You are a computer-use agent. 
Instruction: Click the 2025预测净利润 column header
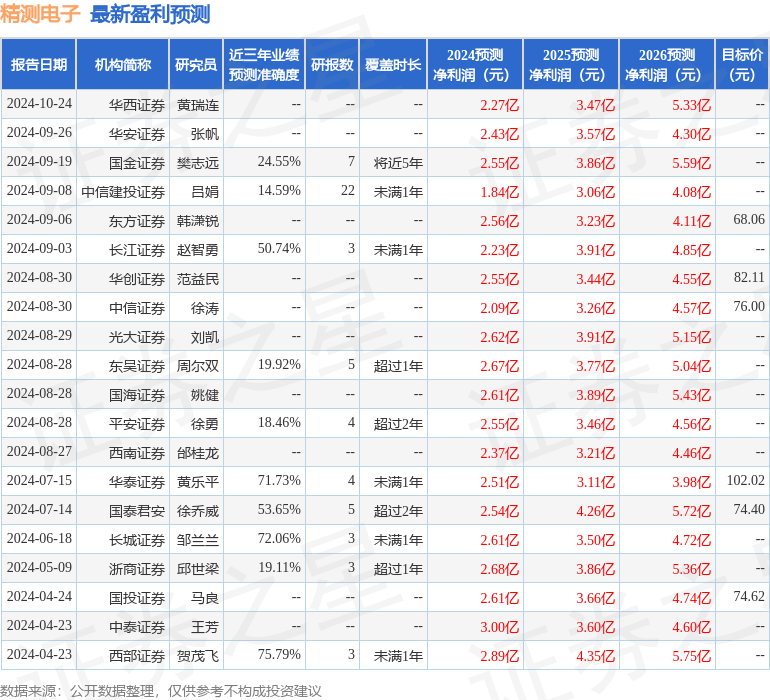[571, 64]
